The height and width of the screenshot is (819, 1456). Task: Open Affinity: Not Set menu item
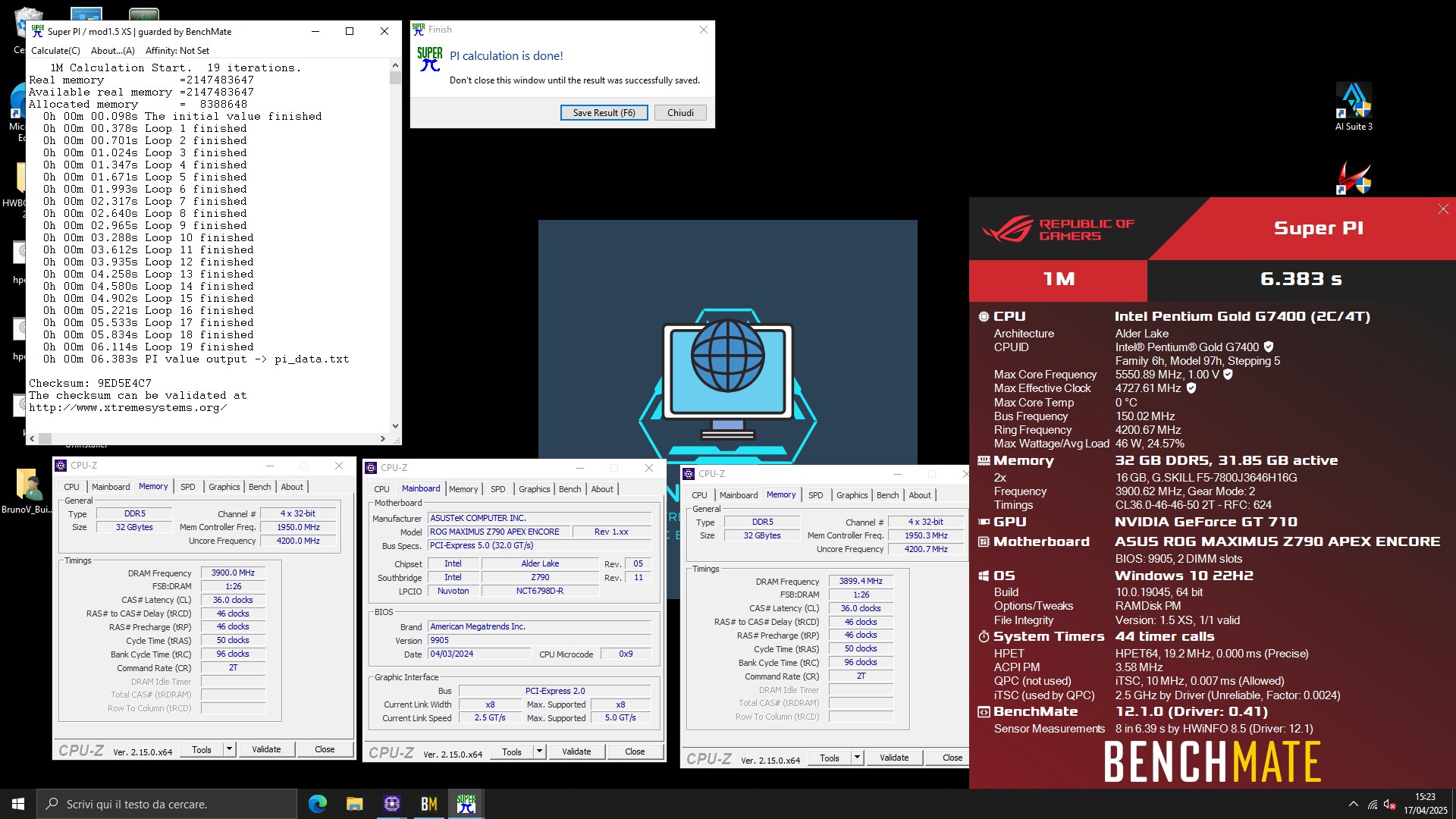point(177,51)
